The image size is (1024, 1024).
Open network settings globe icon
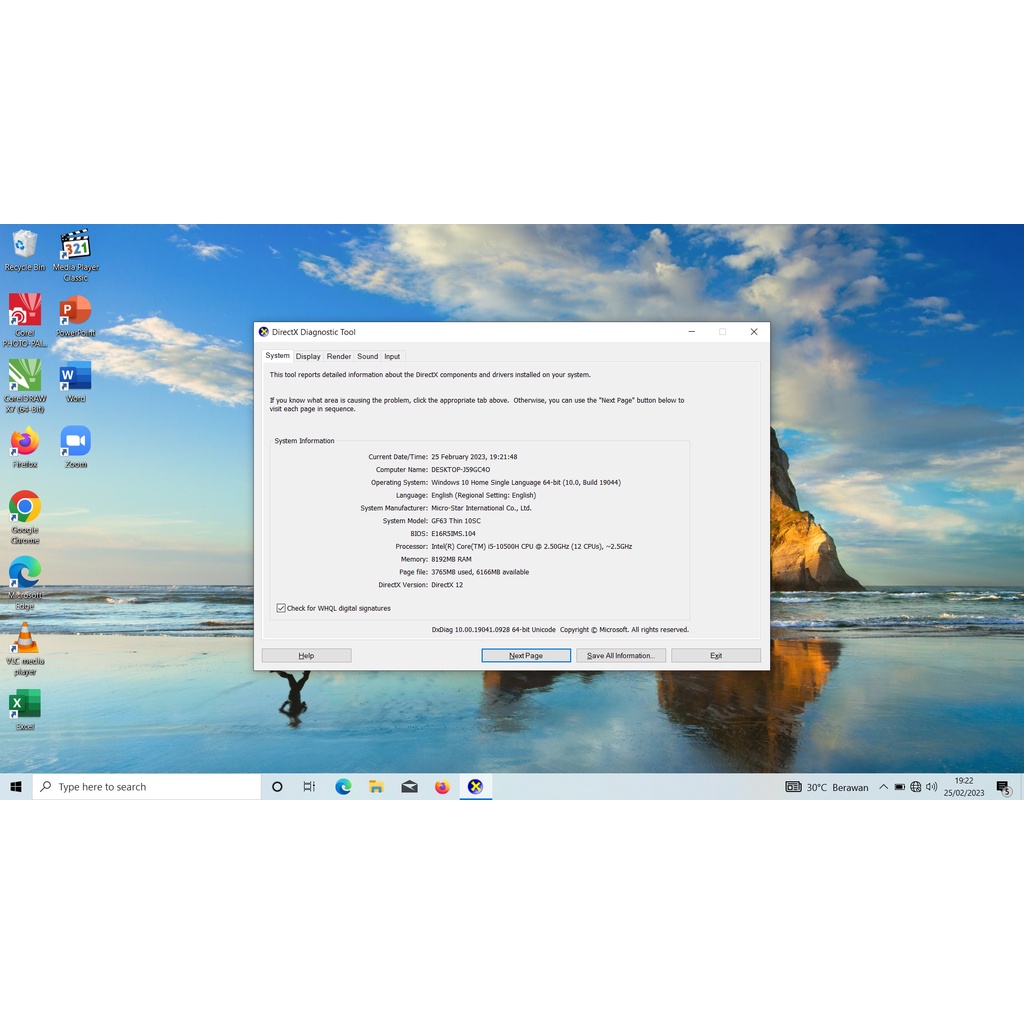[916, 787]
